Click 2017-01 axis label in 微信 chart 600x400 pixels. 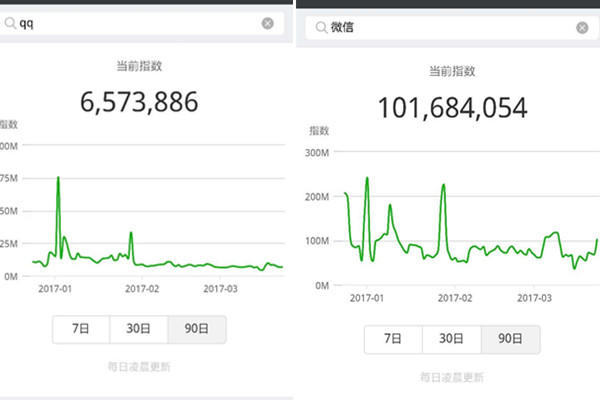pyautogui.click(x=367, y=298)
